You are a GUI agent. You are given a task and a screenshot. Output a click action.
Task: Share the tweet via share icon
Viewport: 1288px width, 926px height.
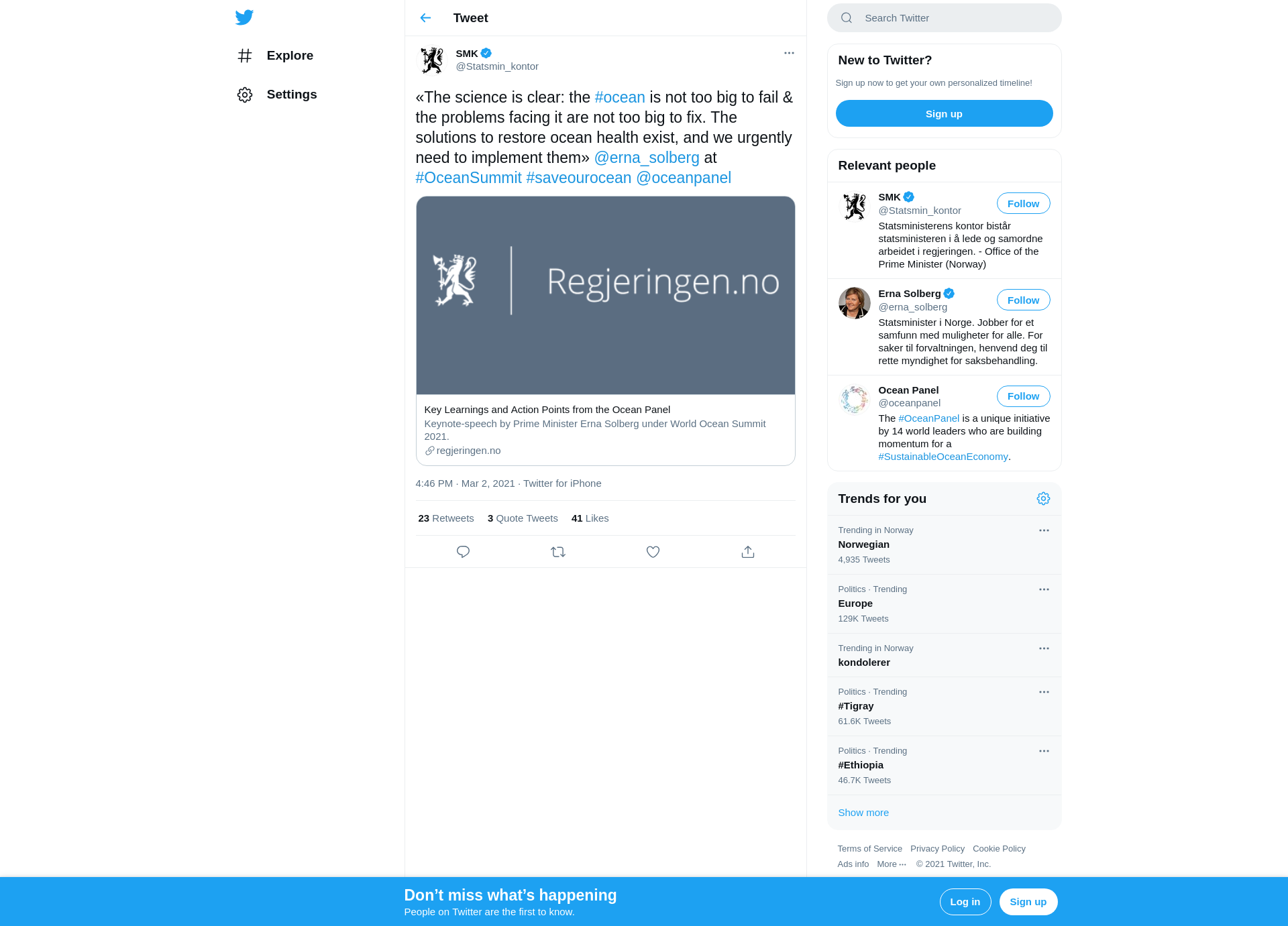748,552
